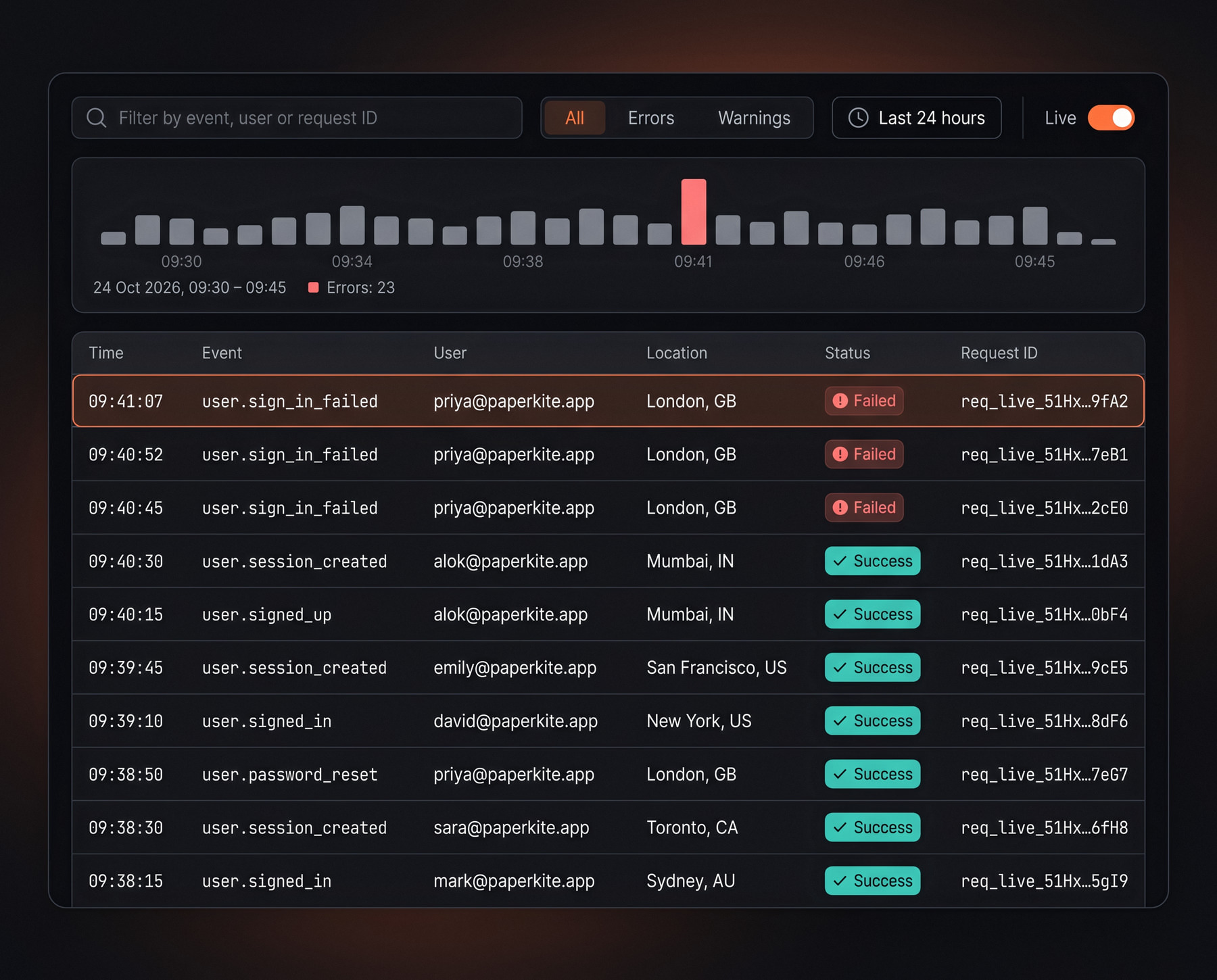Open request req_live_51Hx…9fA2
This screenshot has width=1217, height=980.
point(1044,401)
